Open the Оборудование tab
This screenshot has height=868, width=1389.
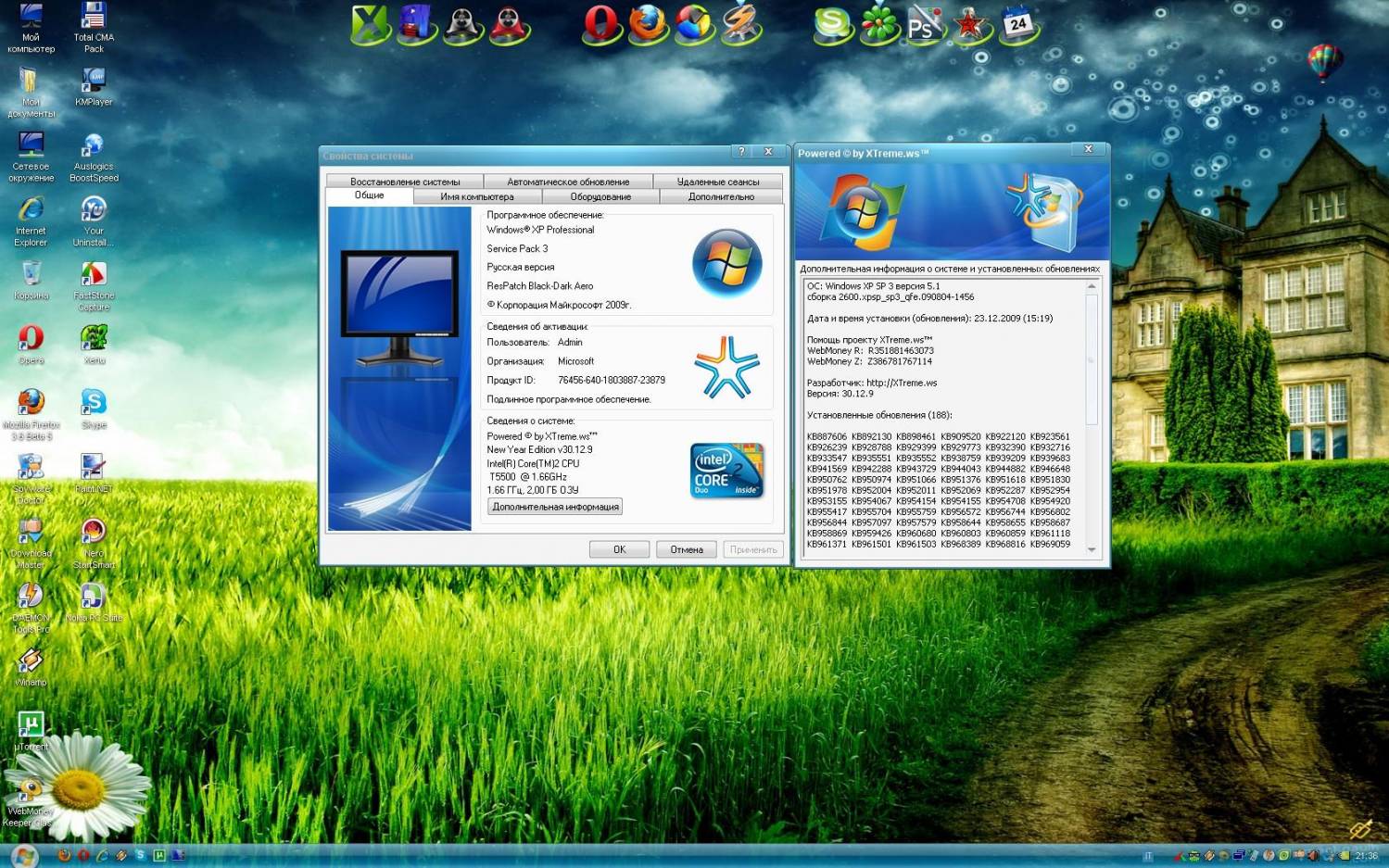(x=600, y=196)
